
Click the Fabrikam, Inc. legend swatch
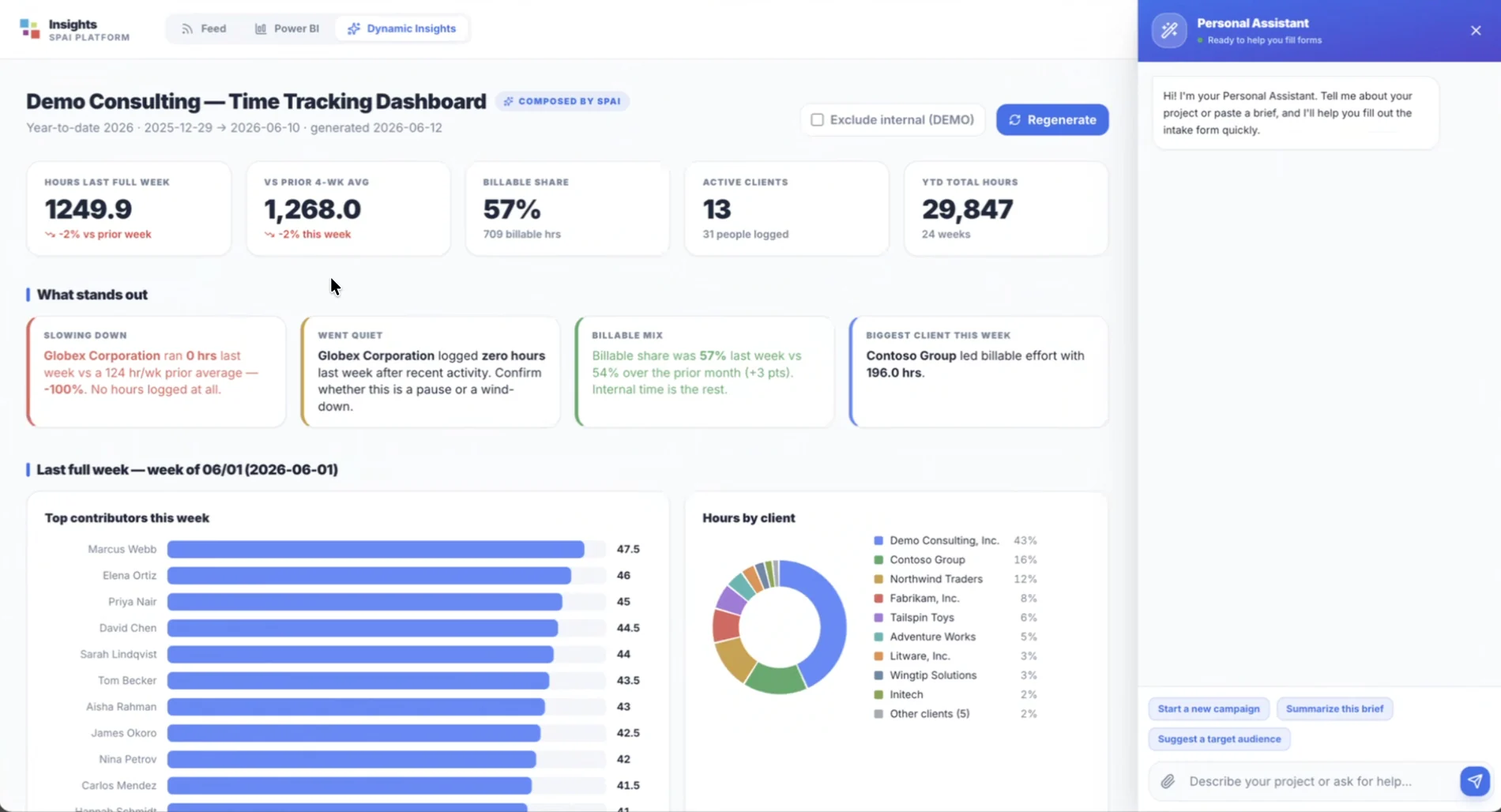click(878, 599)
